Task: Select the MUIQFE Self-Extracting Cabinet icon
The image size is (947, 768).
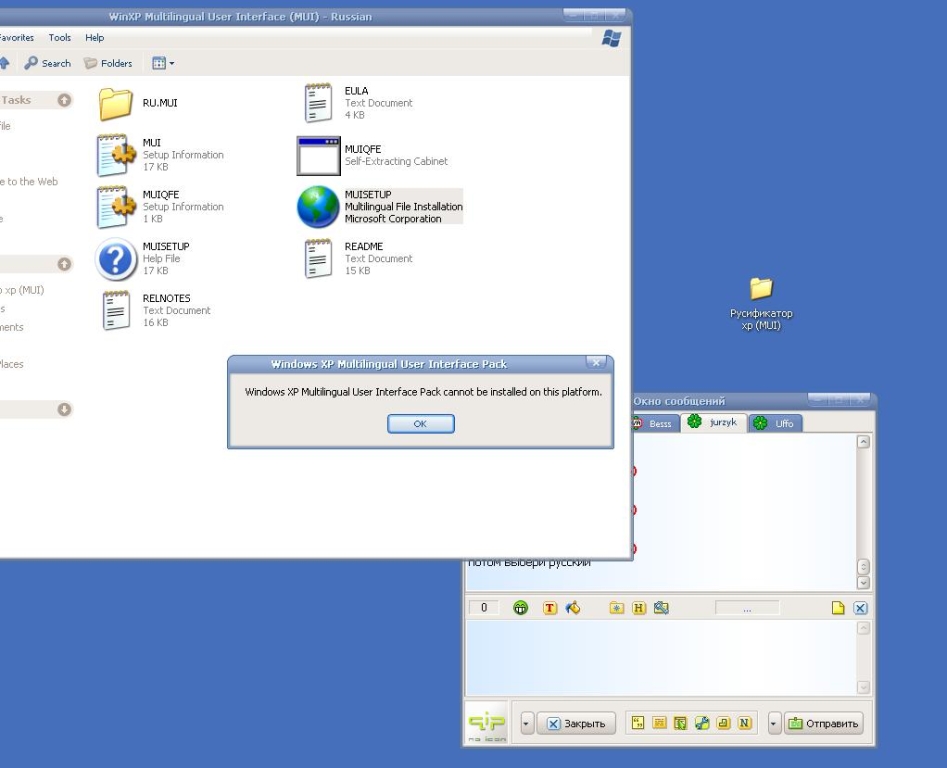Action: (318, 156)
